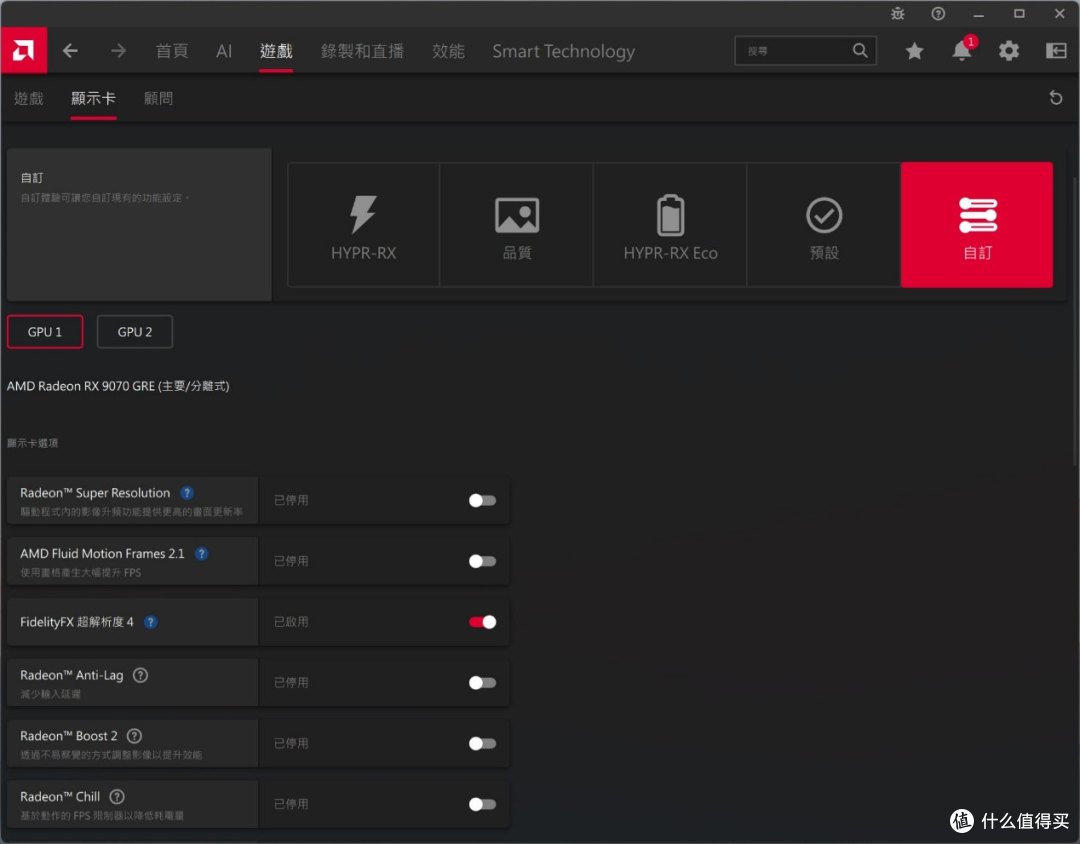Toggle the sidebar panel icon
This screenshot has height=844, width=1080.
click(x=1056, y=50)
